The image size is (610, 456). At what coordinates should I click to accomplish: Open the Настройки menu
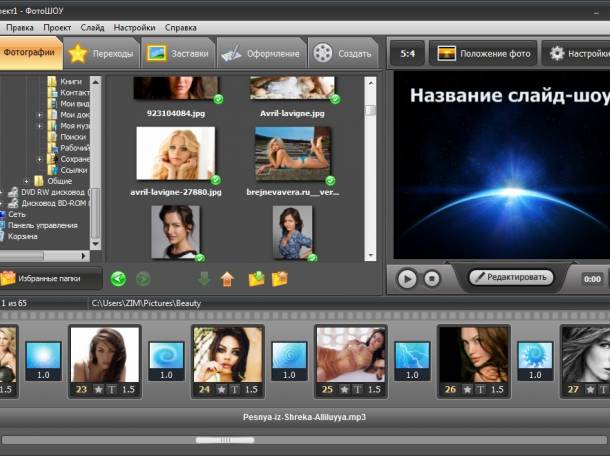(x=134, y=28)
